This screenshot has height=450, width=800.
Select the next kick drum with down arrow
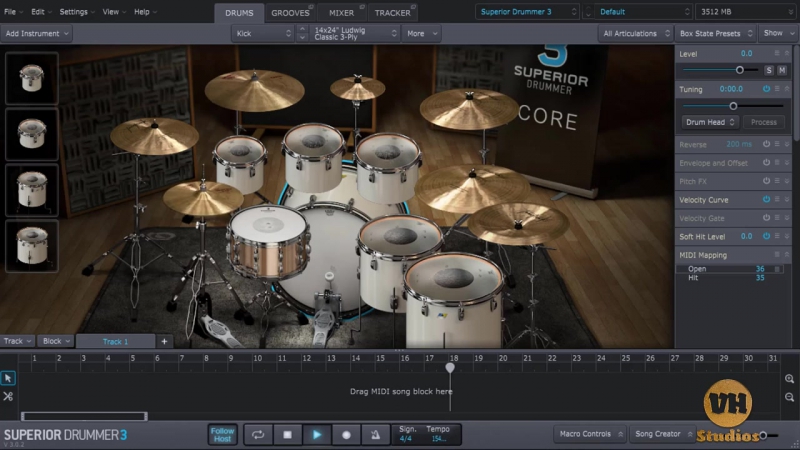tap(302, 38)
